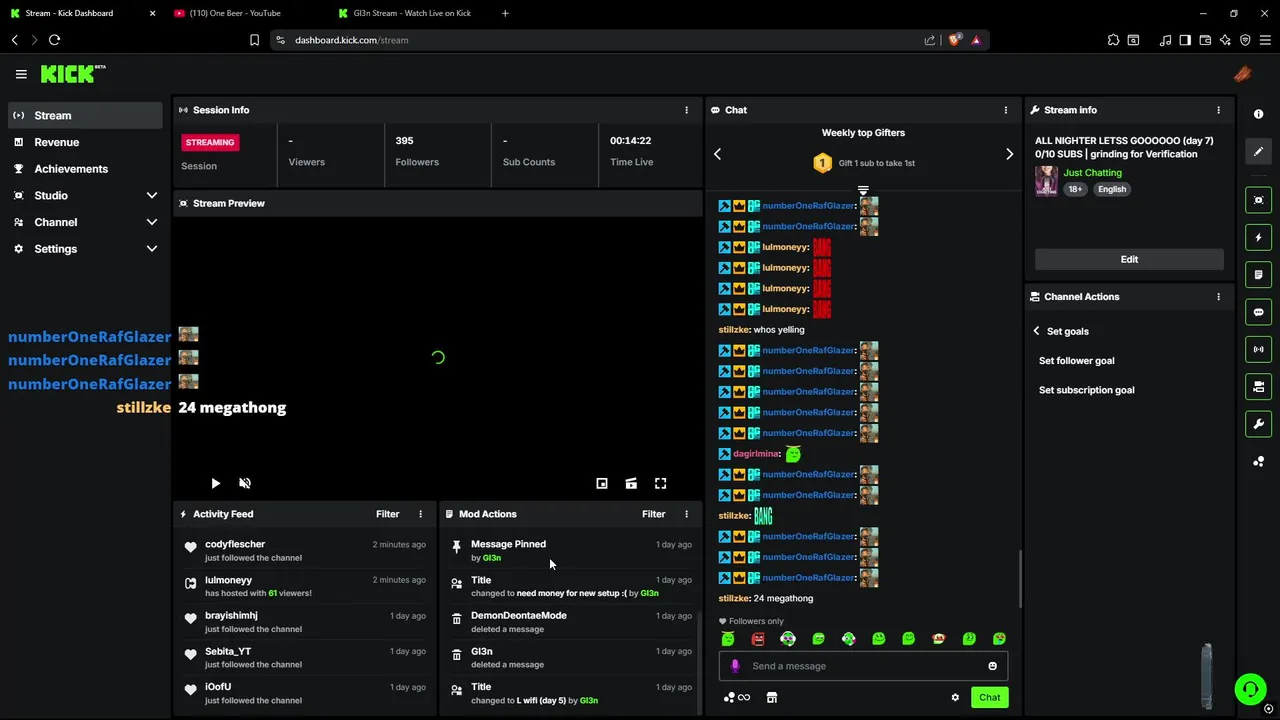
Task: Show next weekly top gifter
Action: point(1009,154)
